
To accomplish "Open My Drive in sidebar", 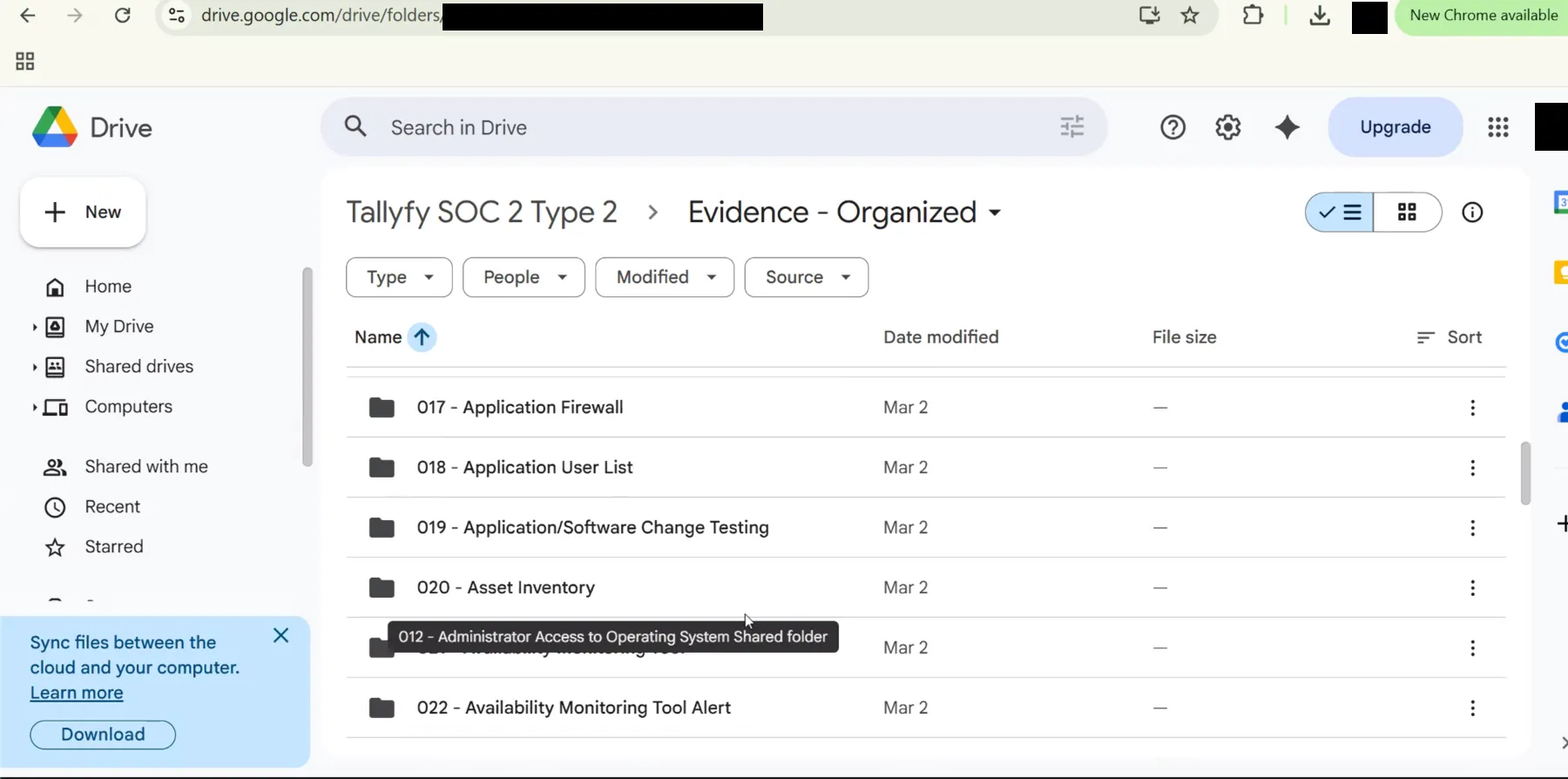I will [x=119, y=327].
